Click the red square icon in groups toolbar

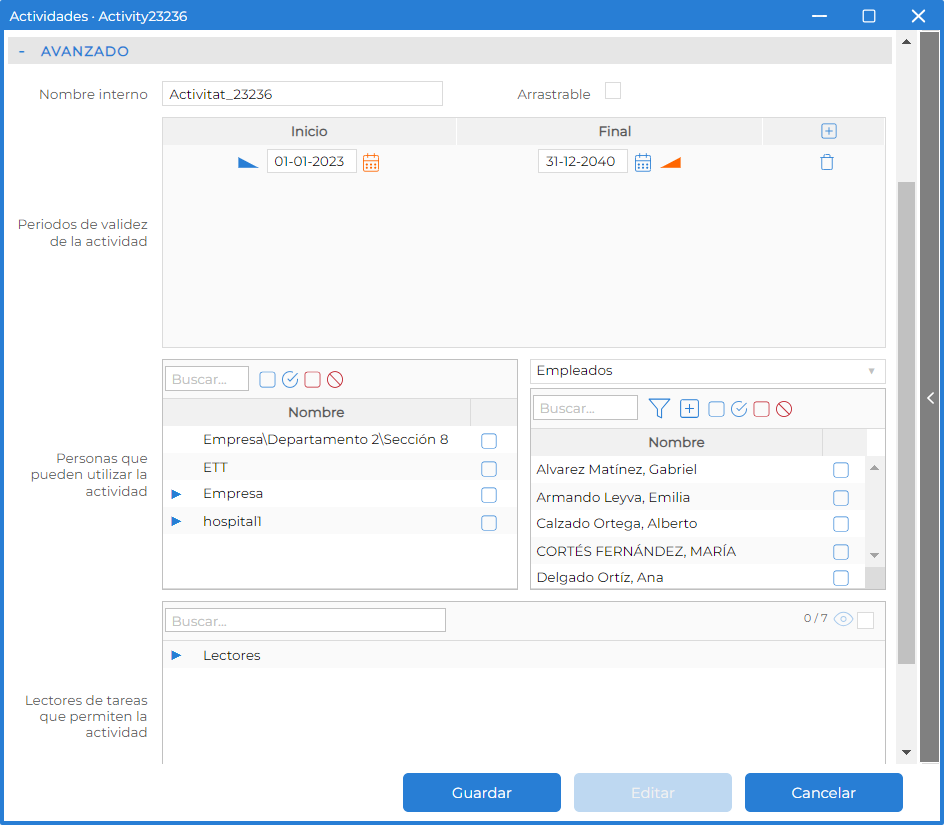pyautogui.click(x=312, y=379)
